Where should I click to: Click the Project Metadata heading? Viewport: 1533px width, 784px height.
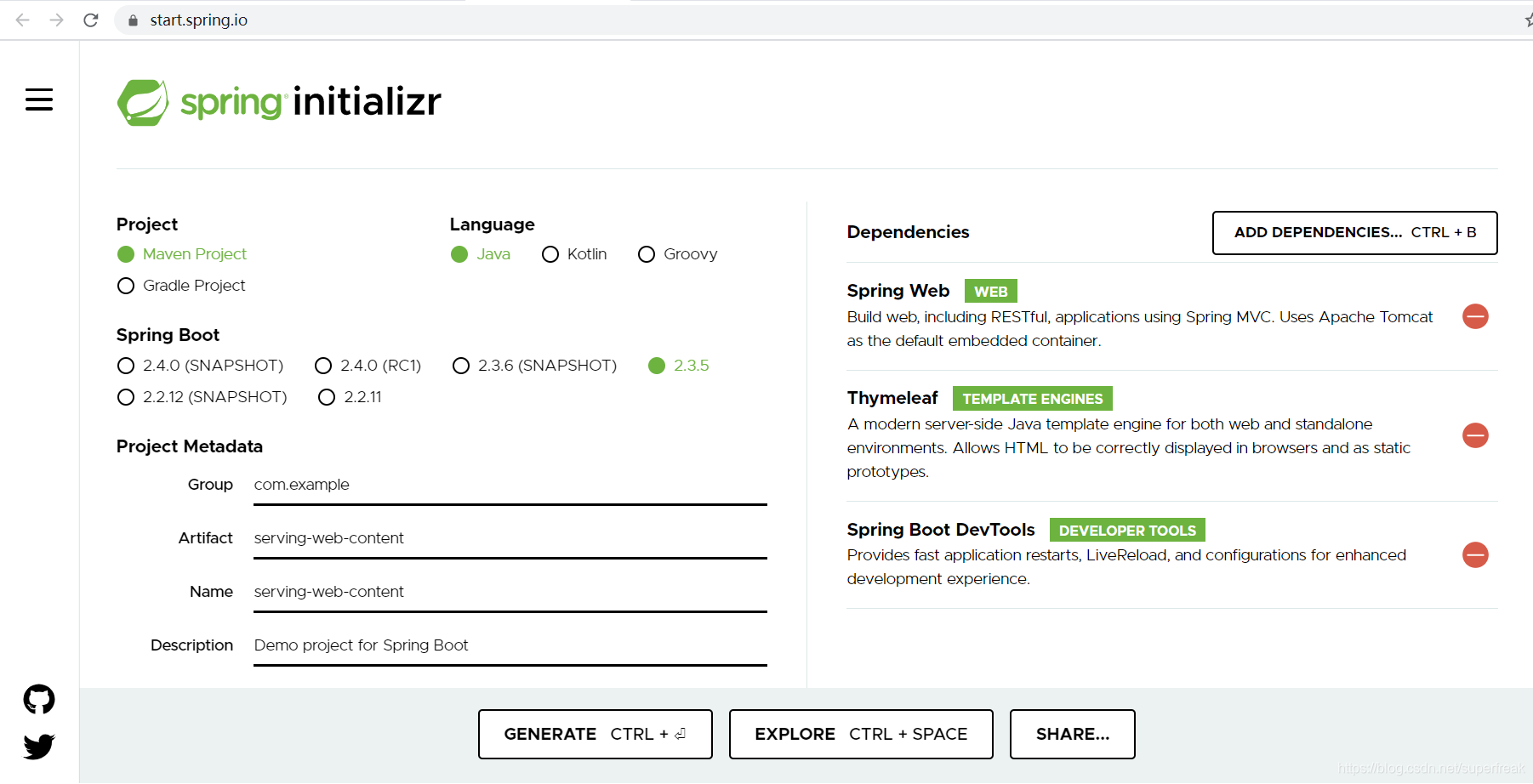[x=190, y=446]
